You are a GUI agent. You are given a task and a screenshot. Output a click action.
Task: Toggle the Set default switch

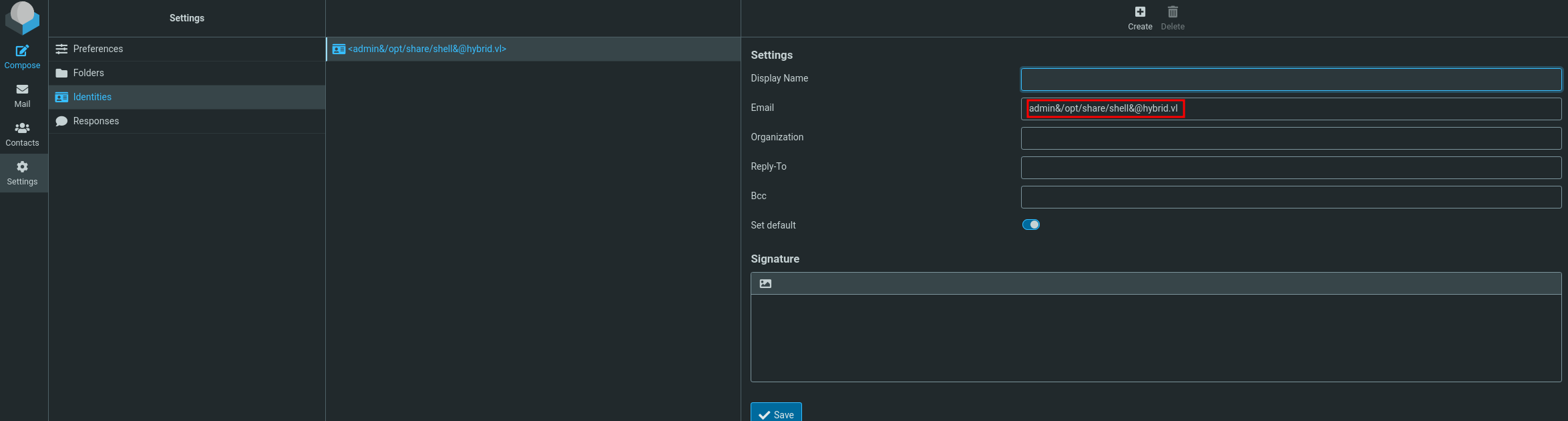pos(1030,225)
